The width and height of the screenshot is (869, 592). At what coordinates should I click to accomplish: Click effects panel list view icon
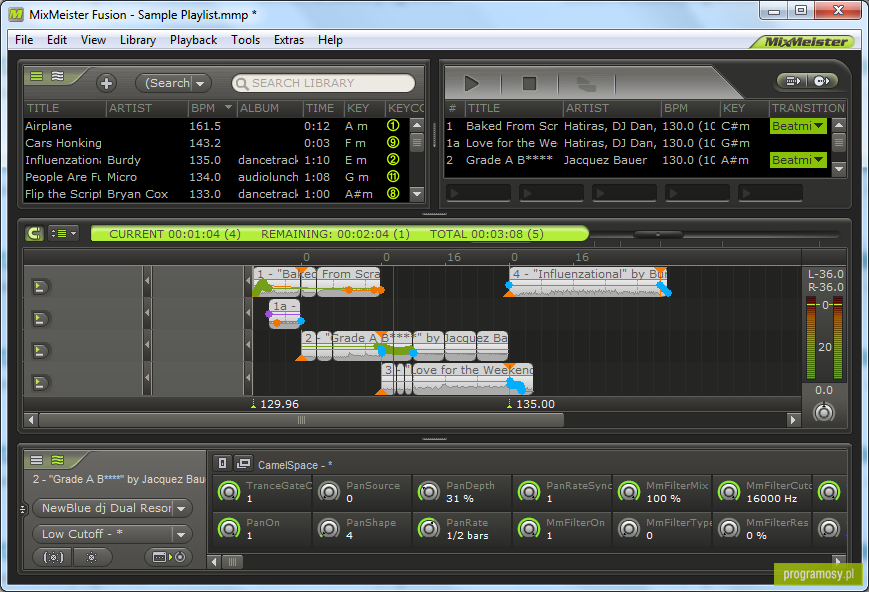(x=37, y=460)
